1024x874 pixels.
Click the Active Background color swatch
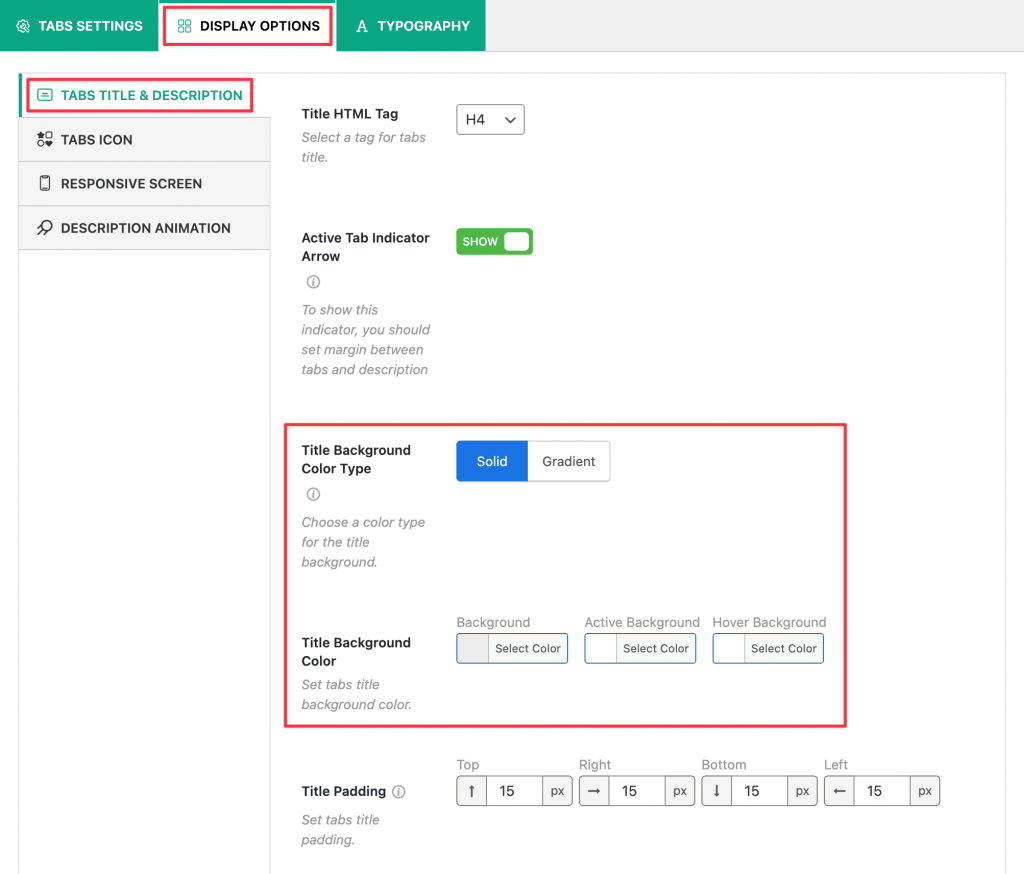click(x=601, y=649)
